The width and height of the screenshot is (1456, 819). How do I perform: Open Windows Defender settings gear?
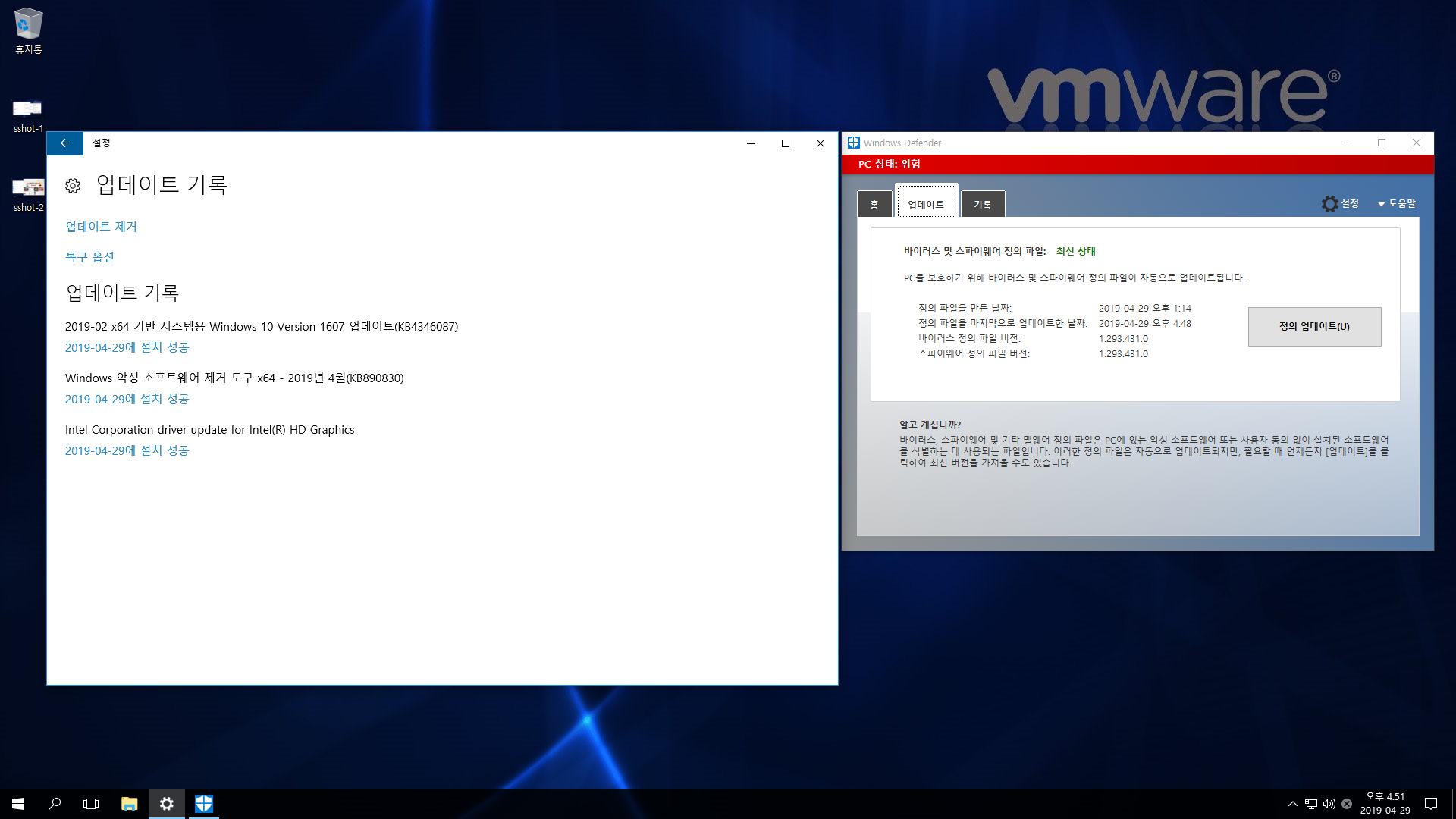(1329, 204)
